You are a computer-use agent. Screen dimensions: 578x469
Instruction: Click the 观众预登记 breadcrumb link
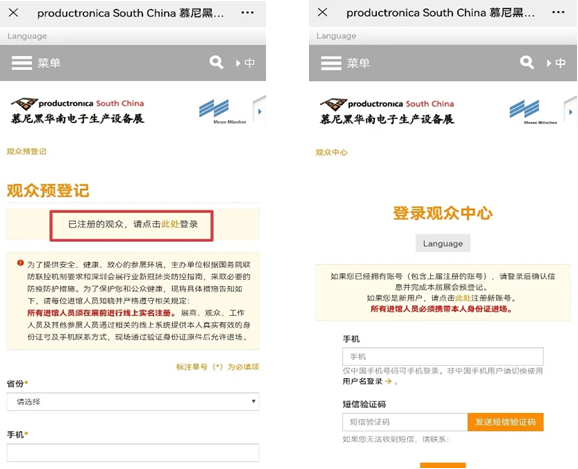click(x=27, y=152)
